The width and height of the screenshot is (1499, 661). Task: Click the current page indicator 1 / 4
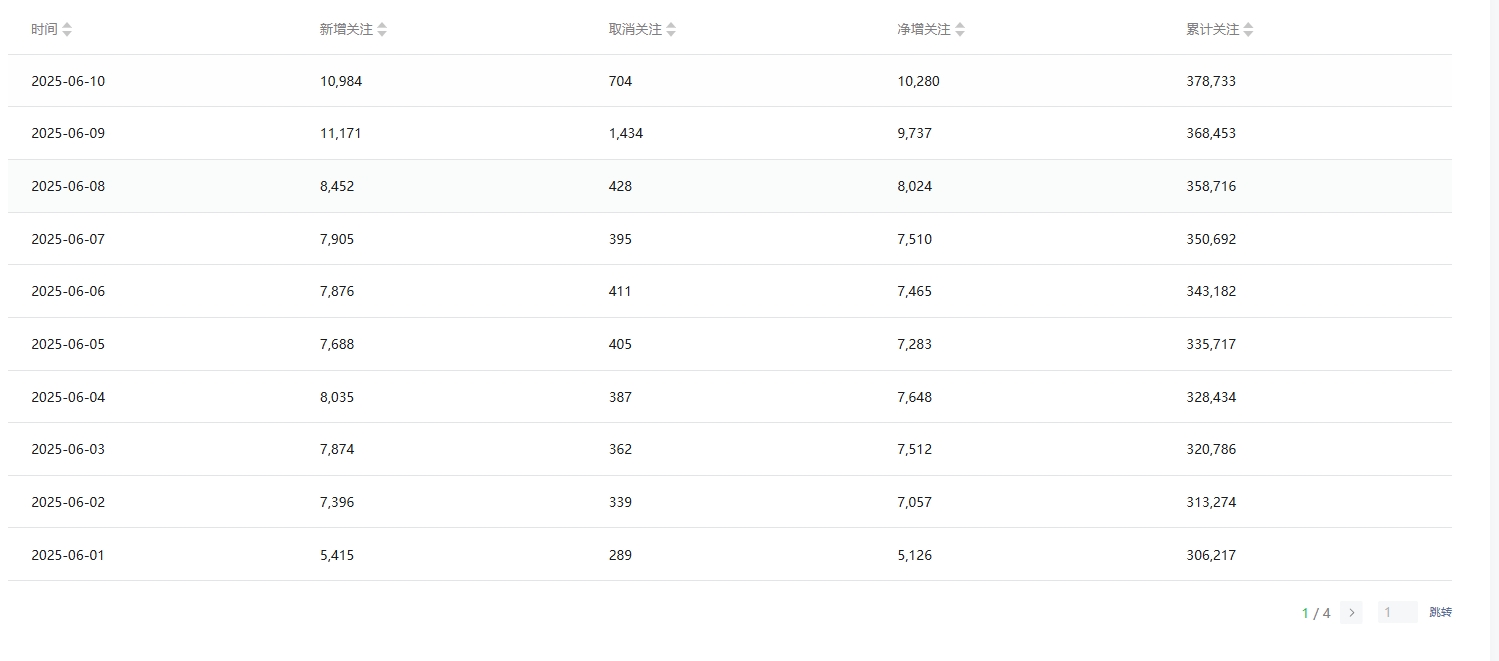click(1316, 613)
